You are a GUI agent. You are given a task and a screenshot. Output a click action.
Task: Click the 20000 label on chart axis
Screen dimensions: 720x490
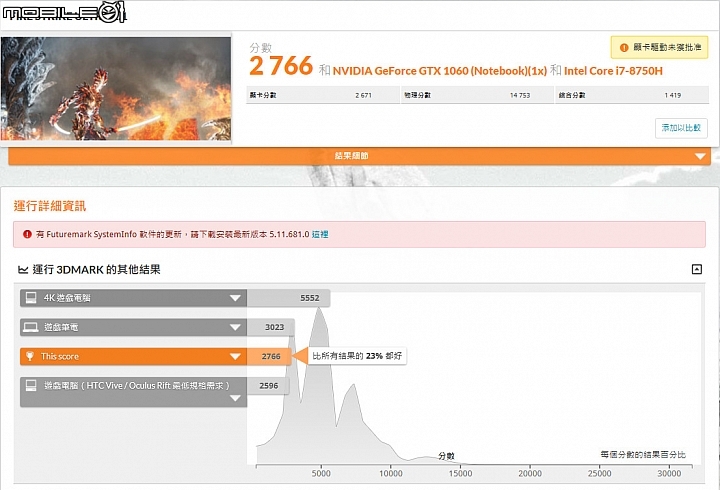pyautogui.click(x=530, y=473)
